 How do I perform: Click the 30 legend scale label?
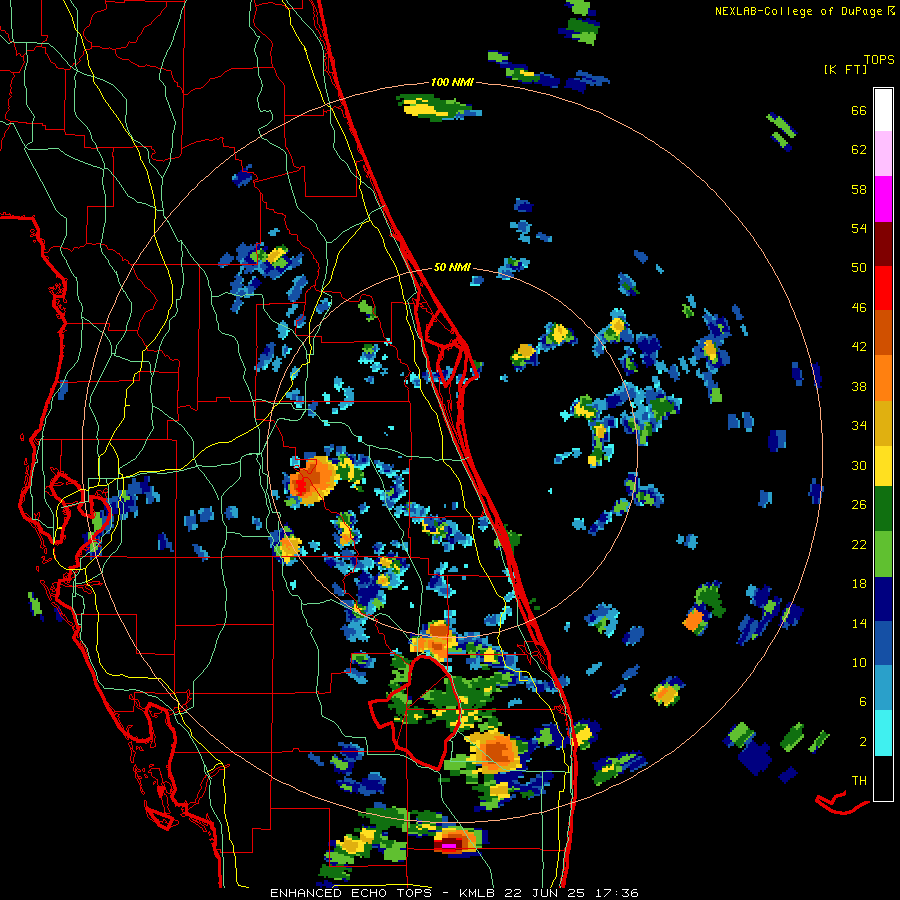tap(859, 465)
